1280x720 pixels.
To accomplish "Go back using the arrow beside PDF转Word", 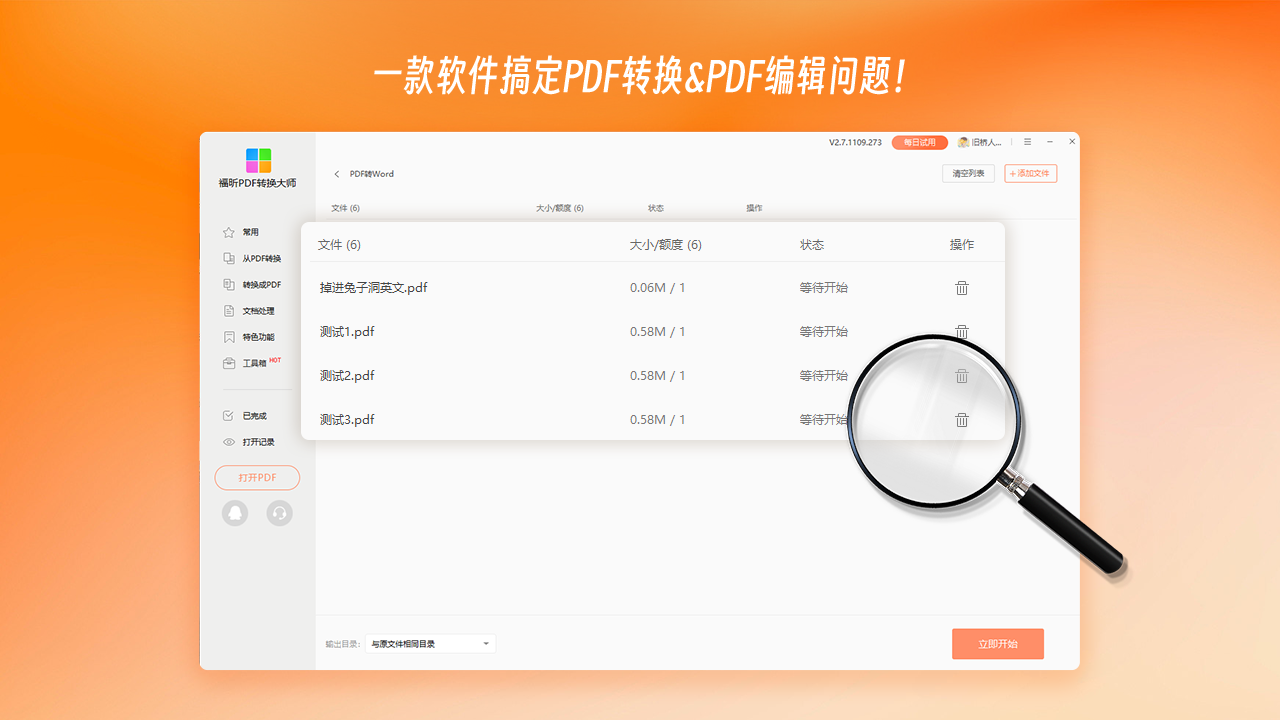I will coord(337,173).
